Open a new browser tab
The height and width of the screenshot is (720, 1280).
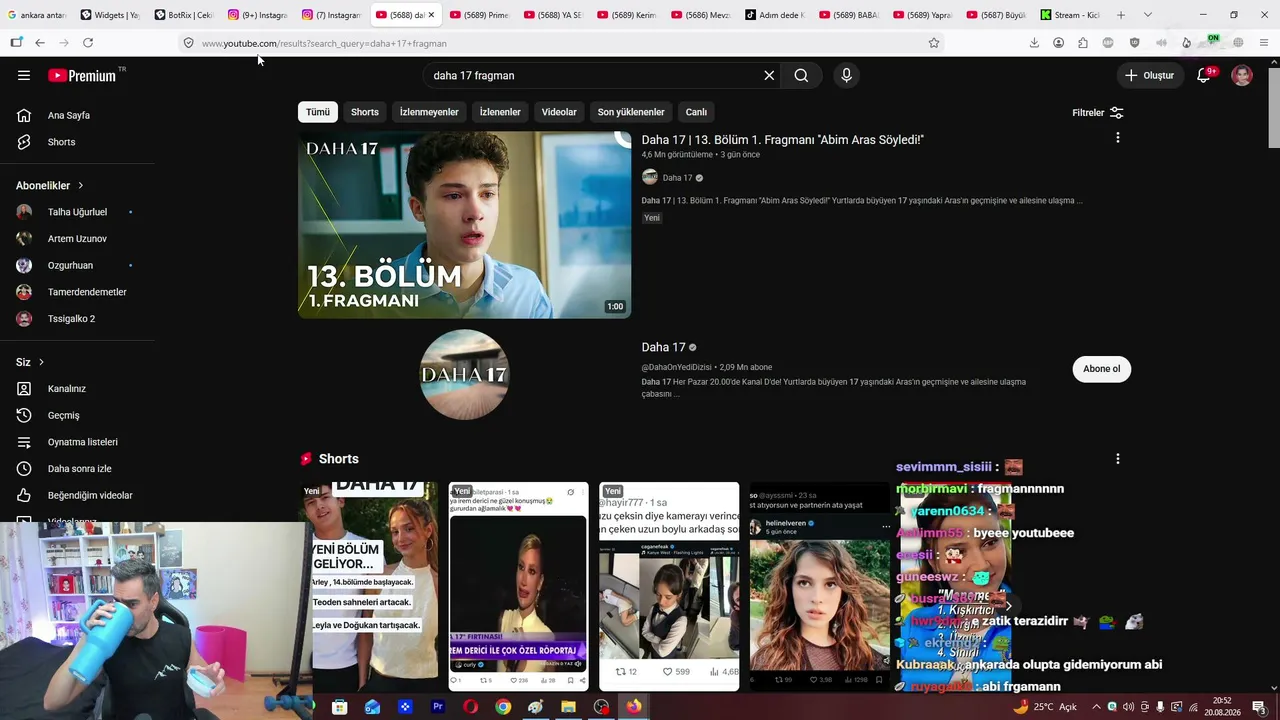tap(1121, 15)
